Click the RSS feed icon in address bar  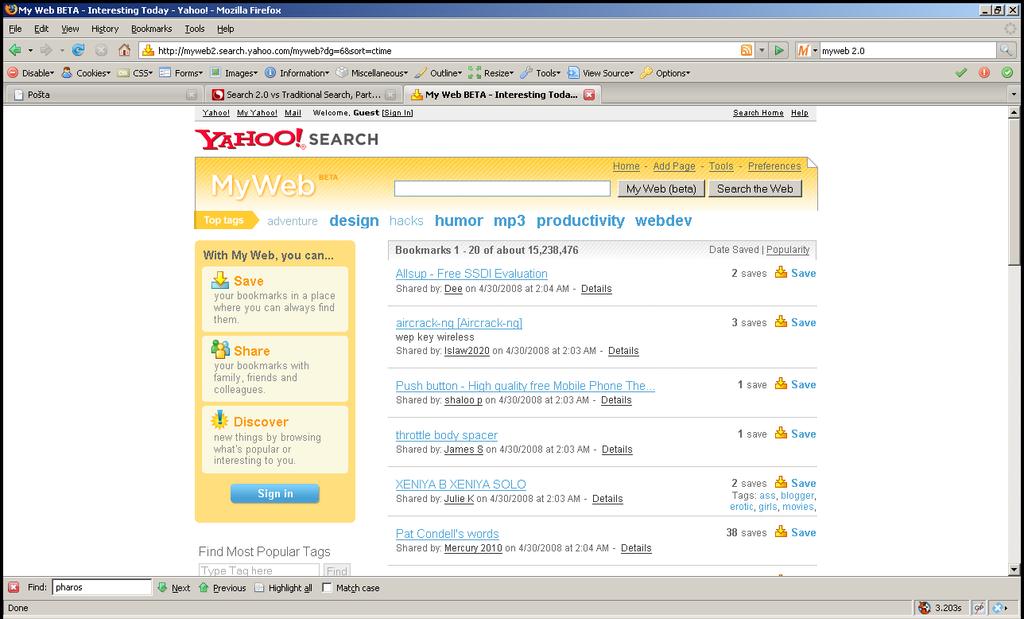pyautogui.click(x=746, y=50)
